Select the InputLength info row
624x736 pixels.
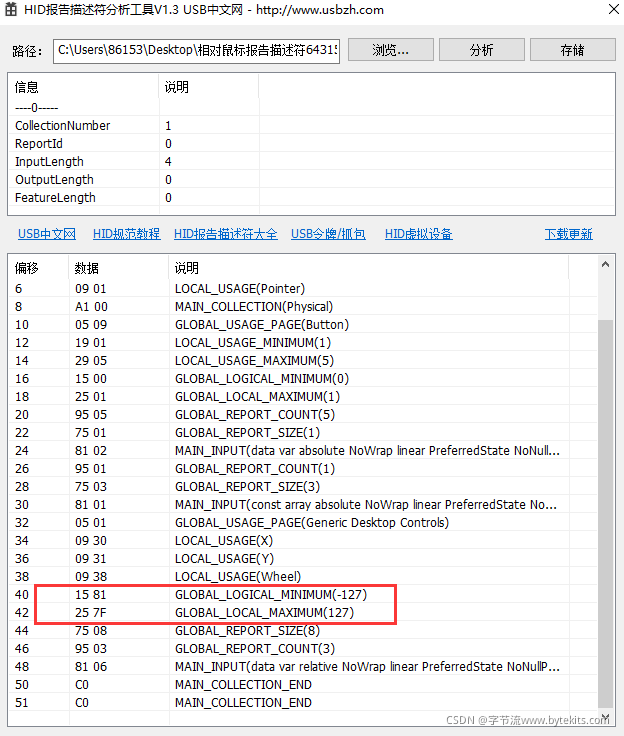(311, 161)
